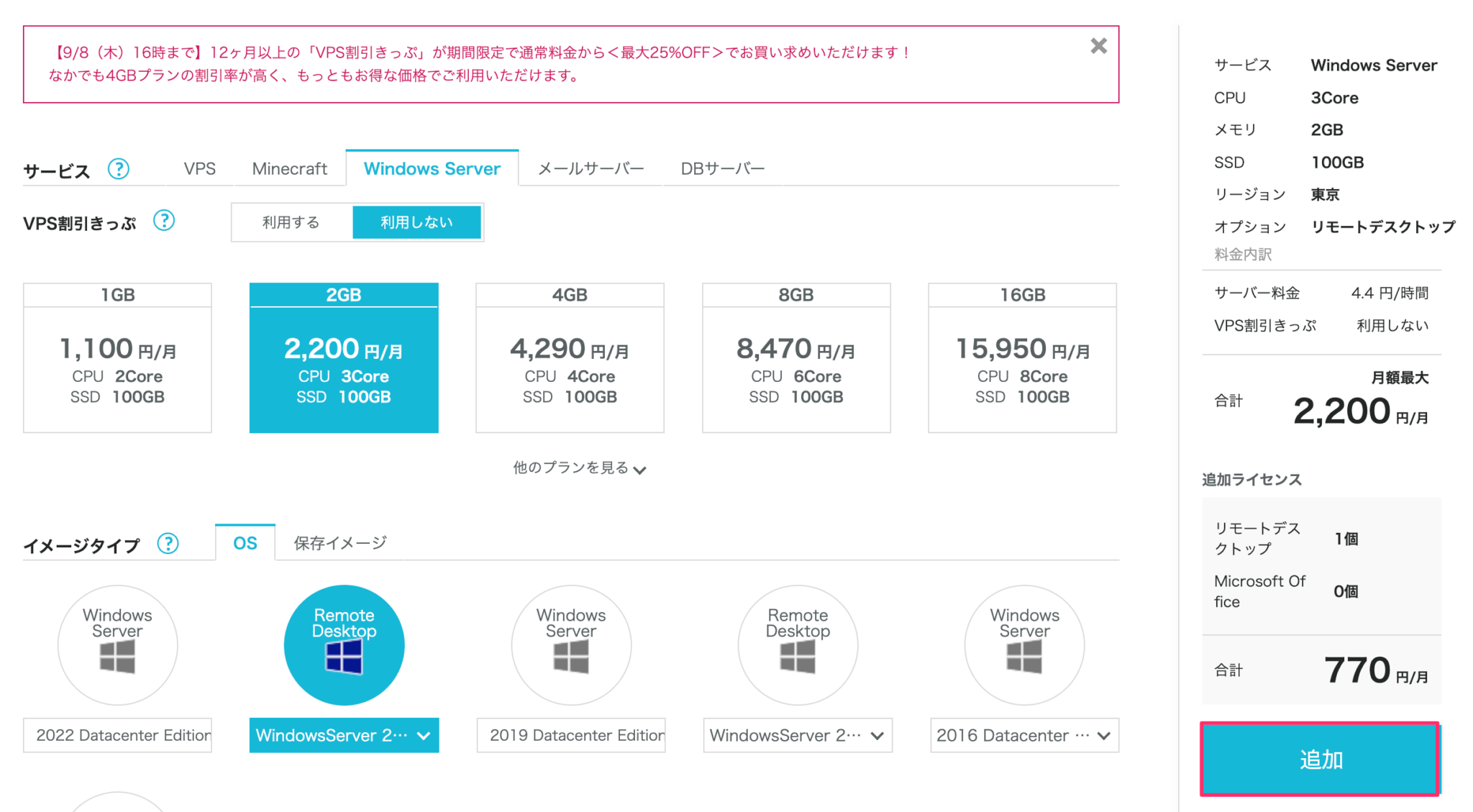Switch to the 保存イメージ tab
Image resolution: width=1473 pixels, height=812 pixels.
pyautogui.click(x=340, y=543)
